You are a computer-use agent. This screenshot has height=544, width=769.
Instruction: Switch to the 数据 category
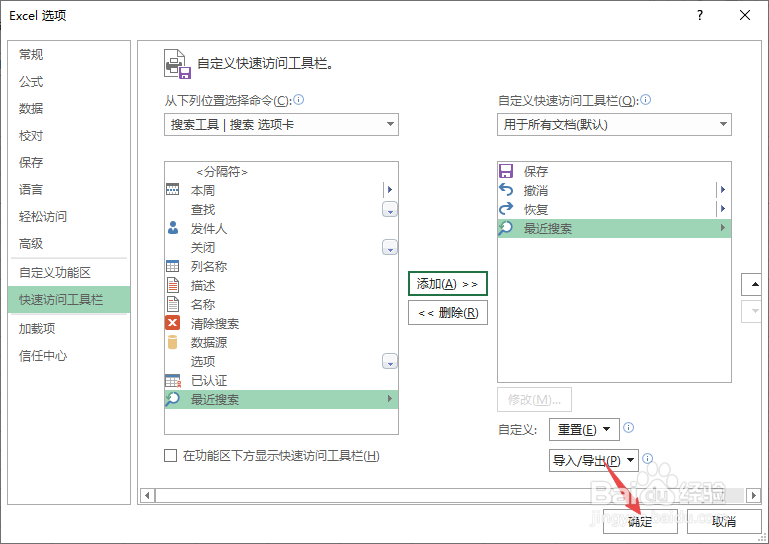(x=69, y=108)
